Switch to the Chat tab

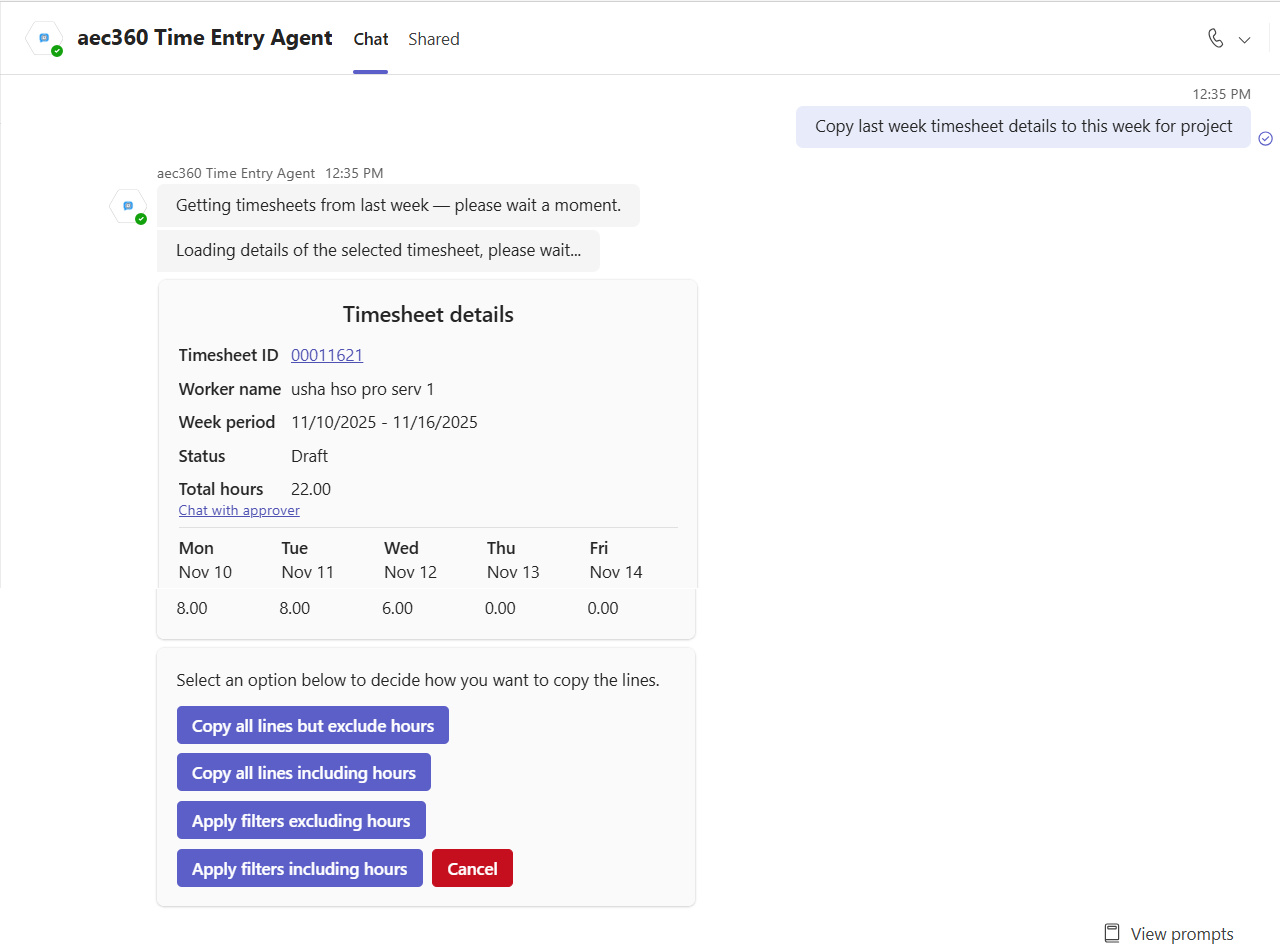pos(370,39)
